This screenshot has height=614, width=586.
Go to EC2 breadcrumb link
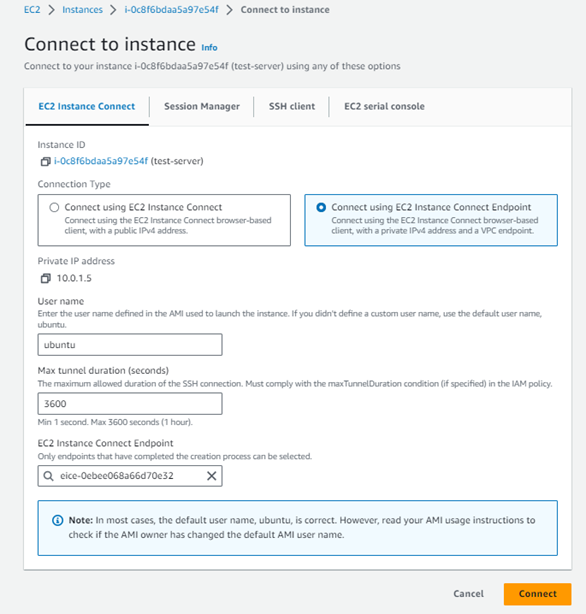(x=32, y=10)
